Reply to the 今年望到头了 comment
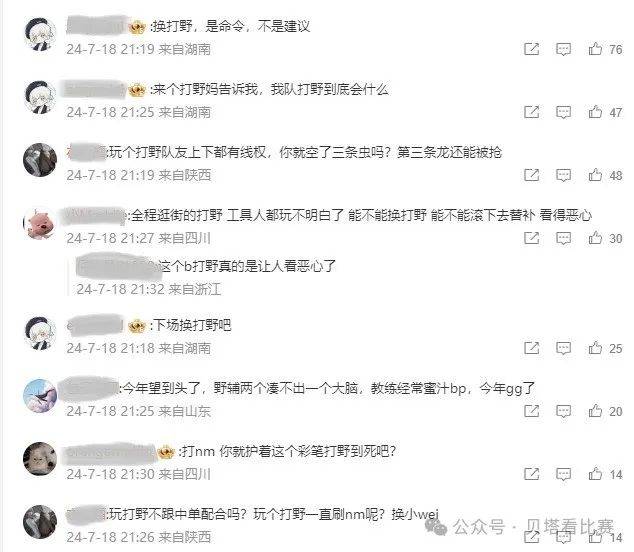The image size is (634, 552). tap(563, 411)
